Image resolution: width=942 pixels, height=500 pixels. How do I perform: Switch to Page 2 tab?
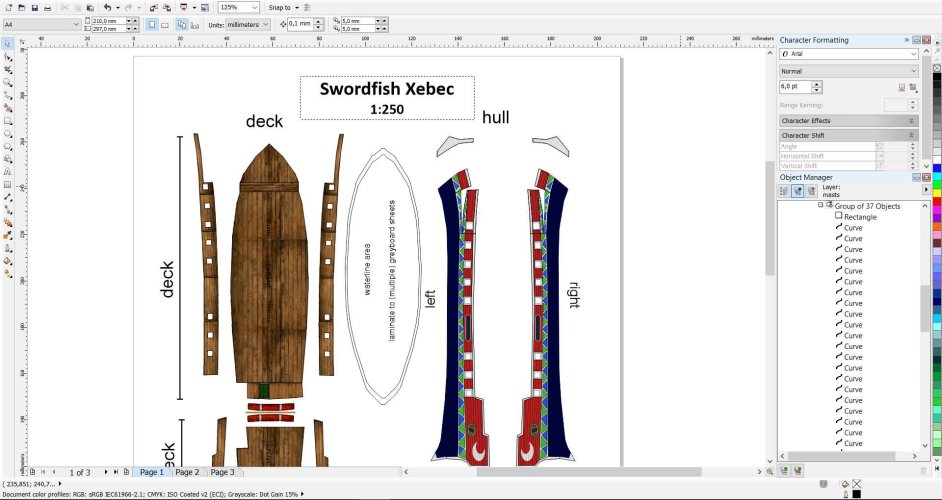[x=187, y=472]
